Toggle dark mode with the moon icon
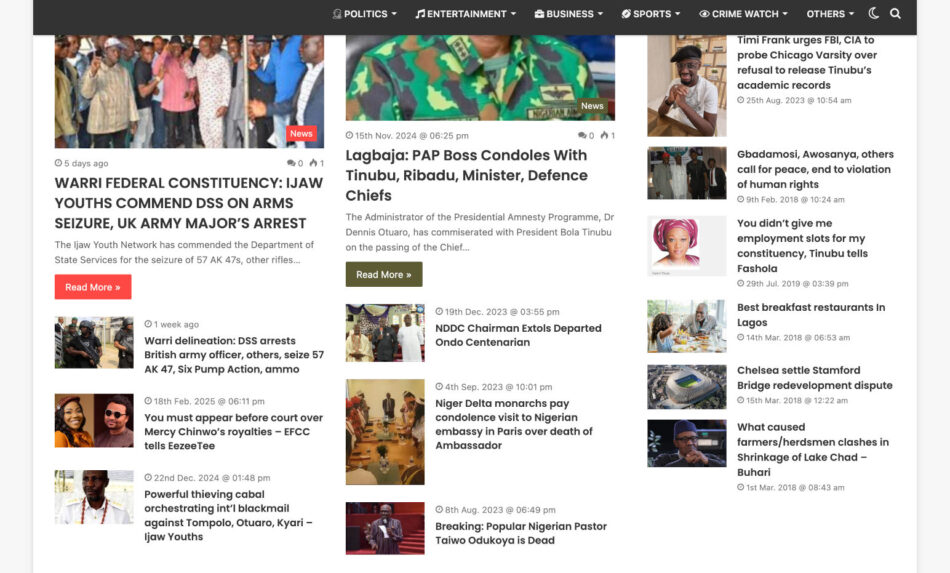The image size is (950, 573). pos(874,14)
